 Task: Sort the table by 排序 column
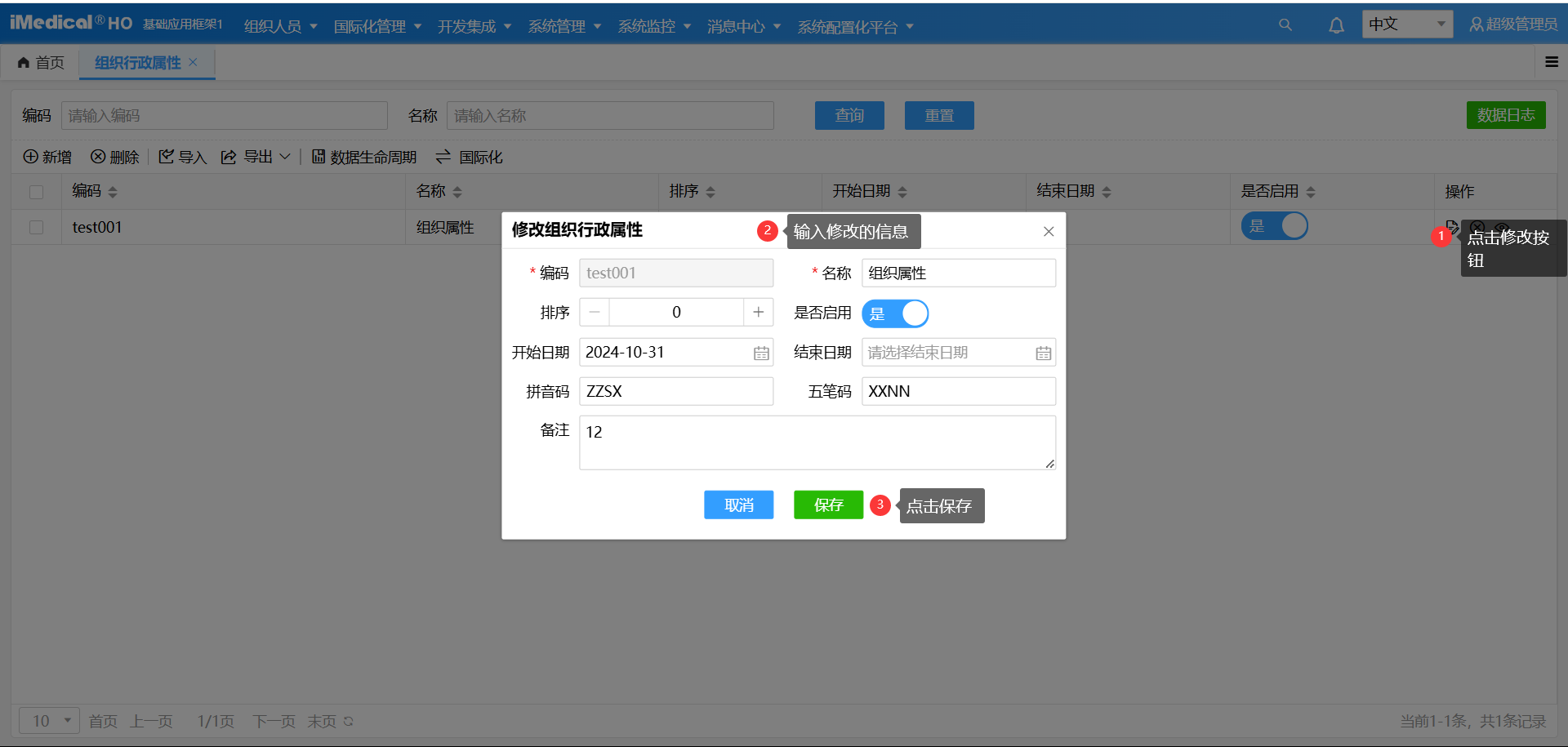(710, 192)
